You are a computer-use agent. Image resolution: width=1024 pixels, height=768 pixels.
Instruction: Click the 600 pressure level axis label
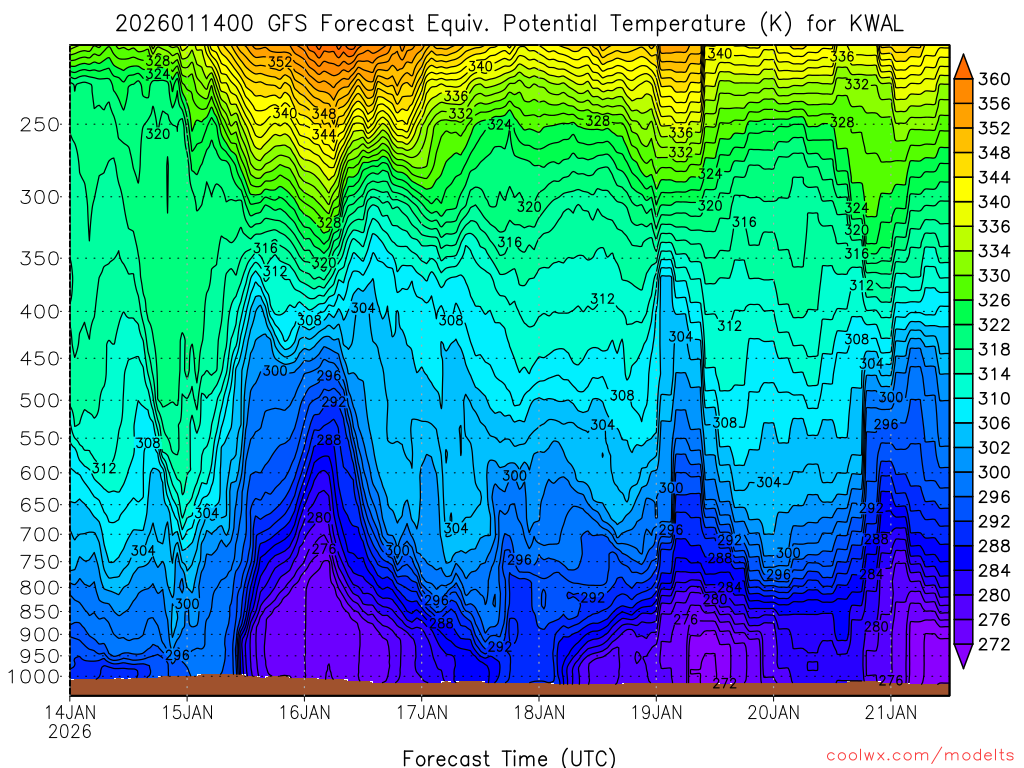(40, 473)
